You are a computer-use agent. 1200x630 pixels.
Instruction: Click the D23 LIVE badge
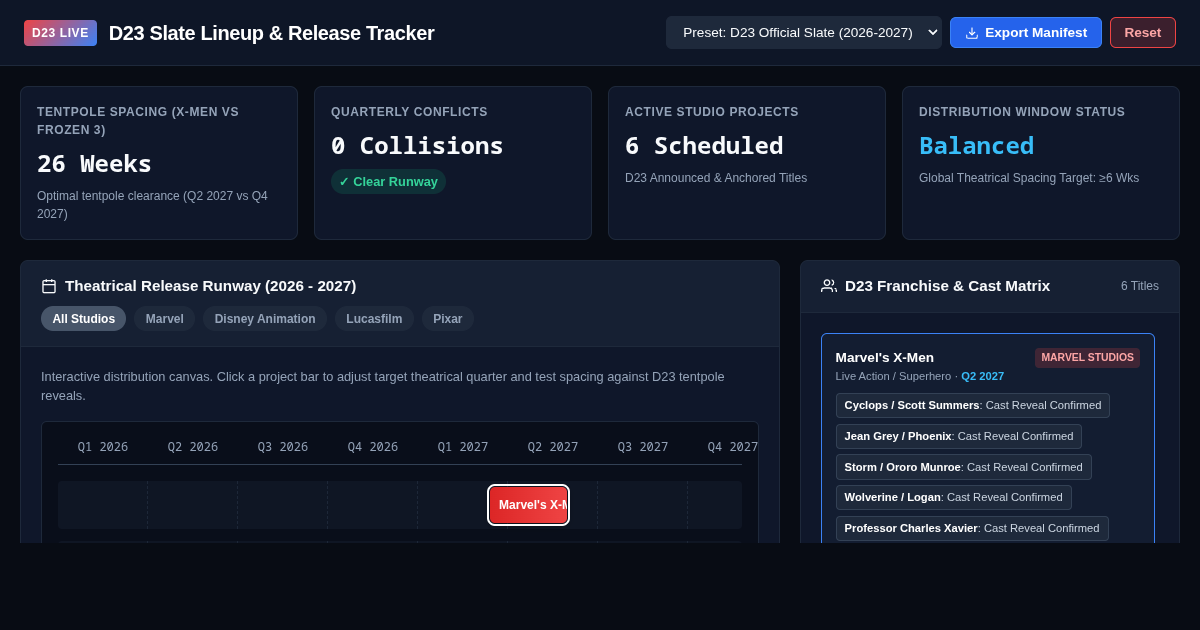pyautogui.click(x=60, y=33)
